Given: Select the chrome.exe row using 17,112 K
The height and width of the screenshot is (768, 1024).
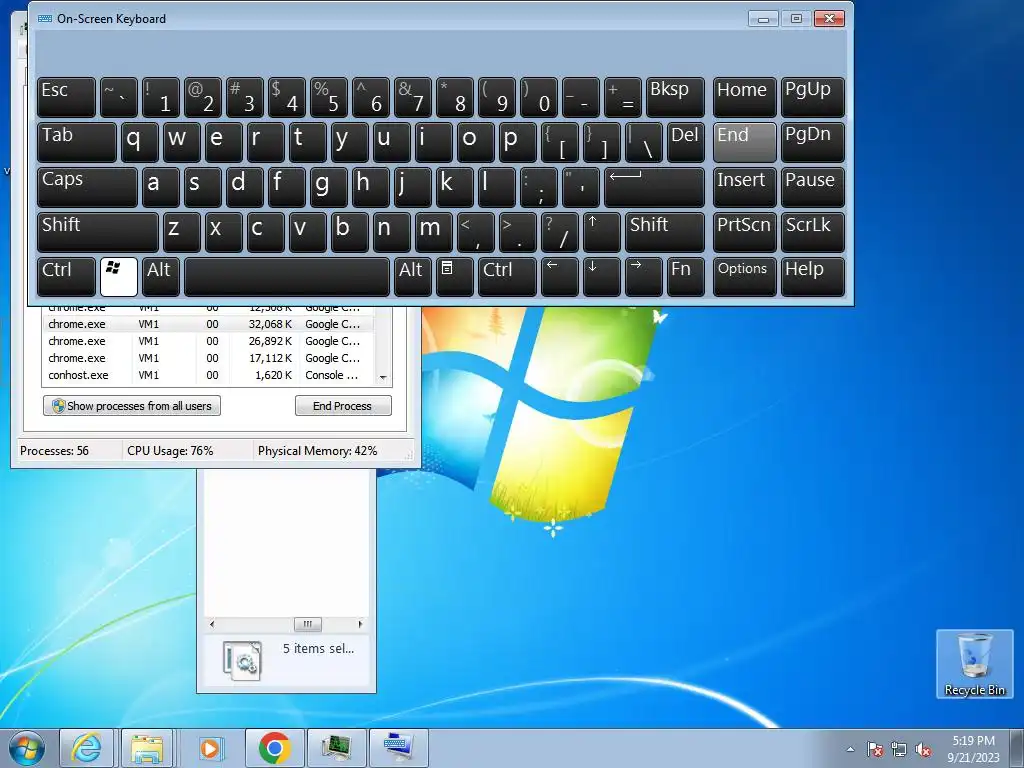Looking at the screenshot, I should [210, 358].
